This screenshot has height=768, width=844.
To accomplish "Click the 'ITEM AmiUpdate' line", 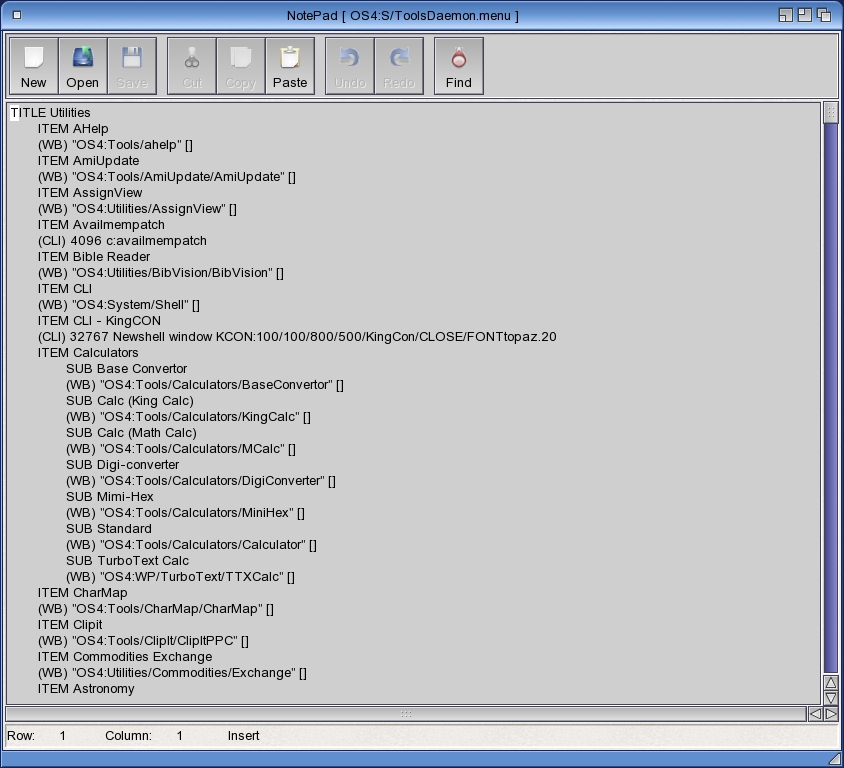I will point(88,160).
